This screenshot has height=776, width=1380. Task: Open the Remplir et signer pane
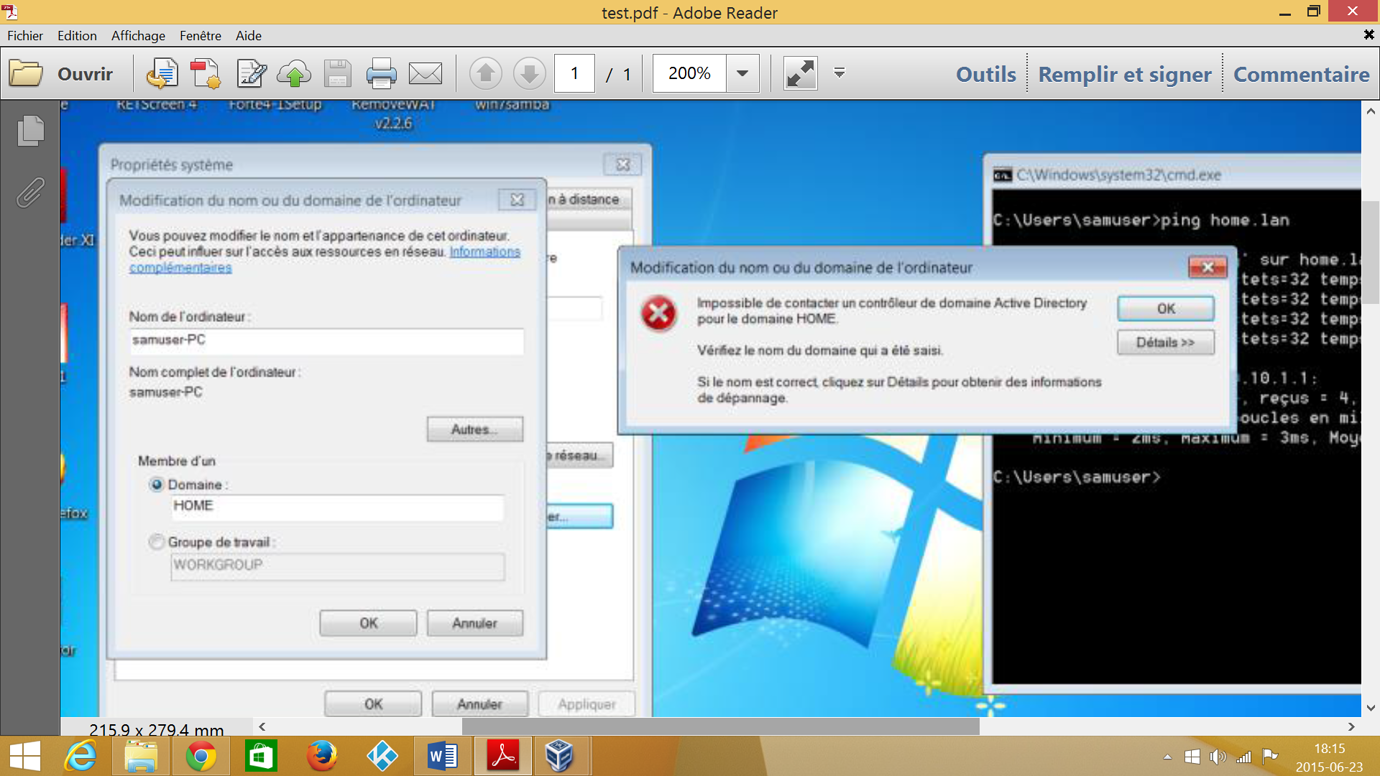point(1125,74)
